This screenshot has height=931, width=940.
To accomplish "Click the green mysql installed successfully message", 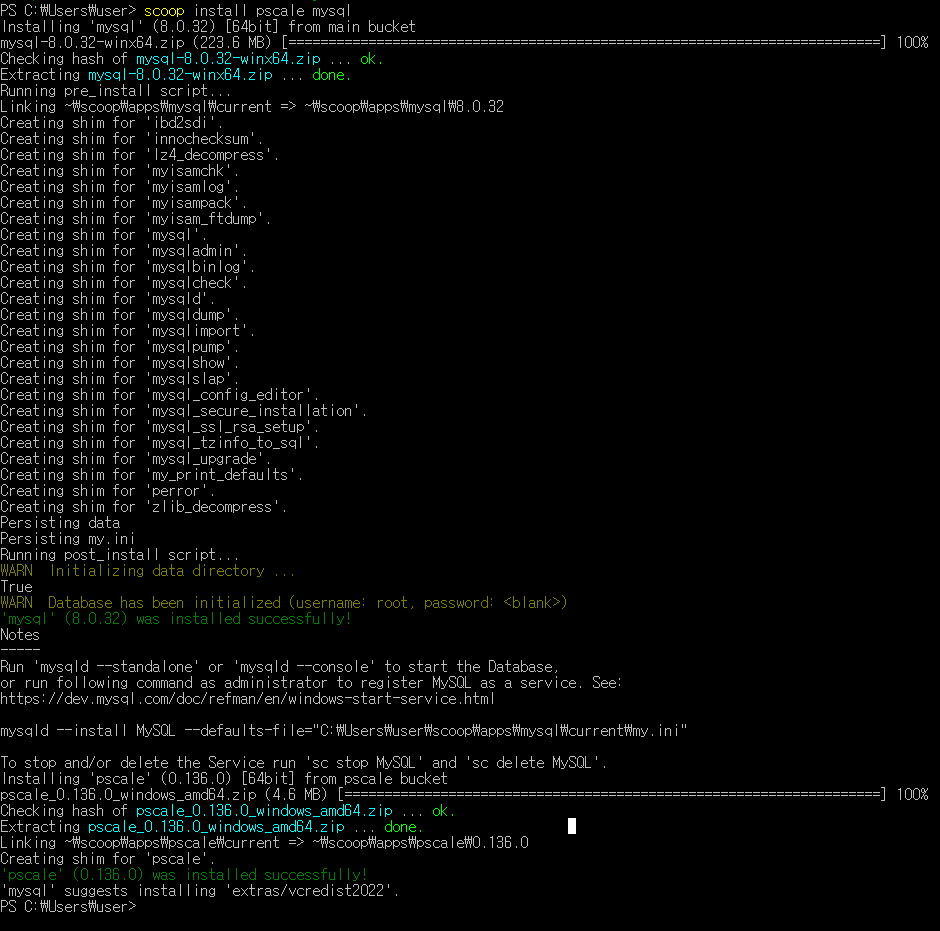I will click(176, 619).
